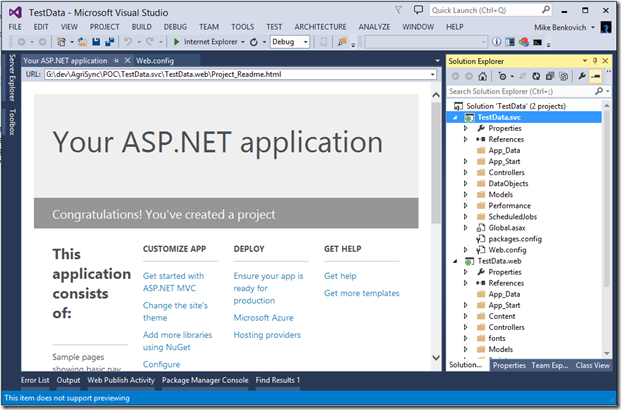Open Properties via the wrench icon in Solution Explorer
This screenshot has width=621, height=410.
pyautogui.click(x=582, y=76)
